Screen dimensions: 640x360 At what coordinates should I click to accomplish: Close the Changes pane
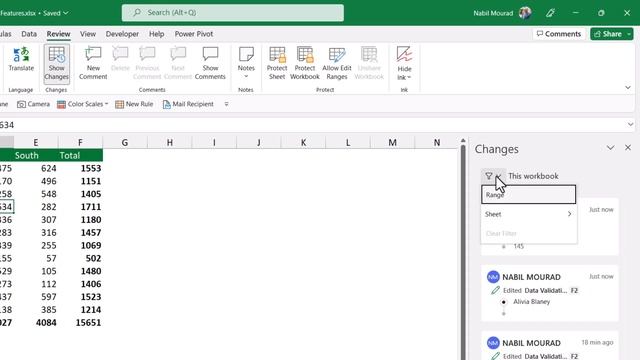tap(628, 148)
